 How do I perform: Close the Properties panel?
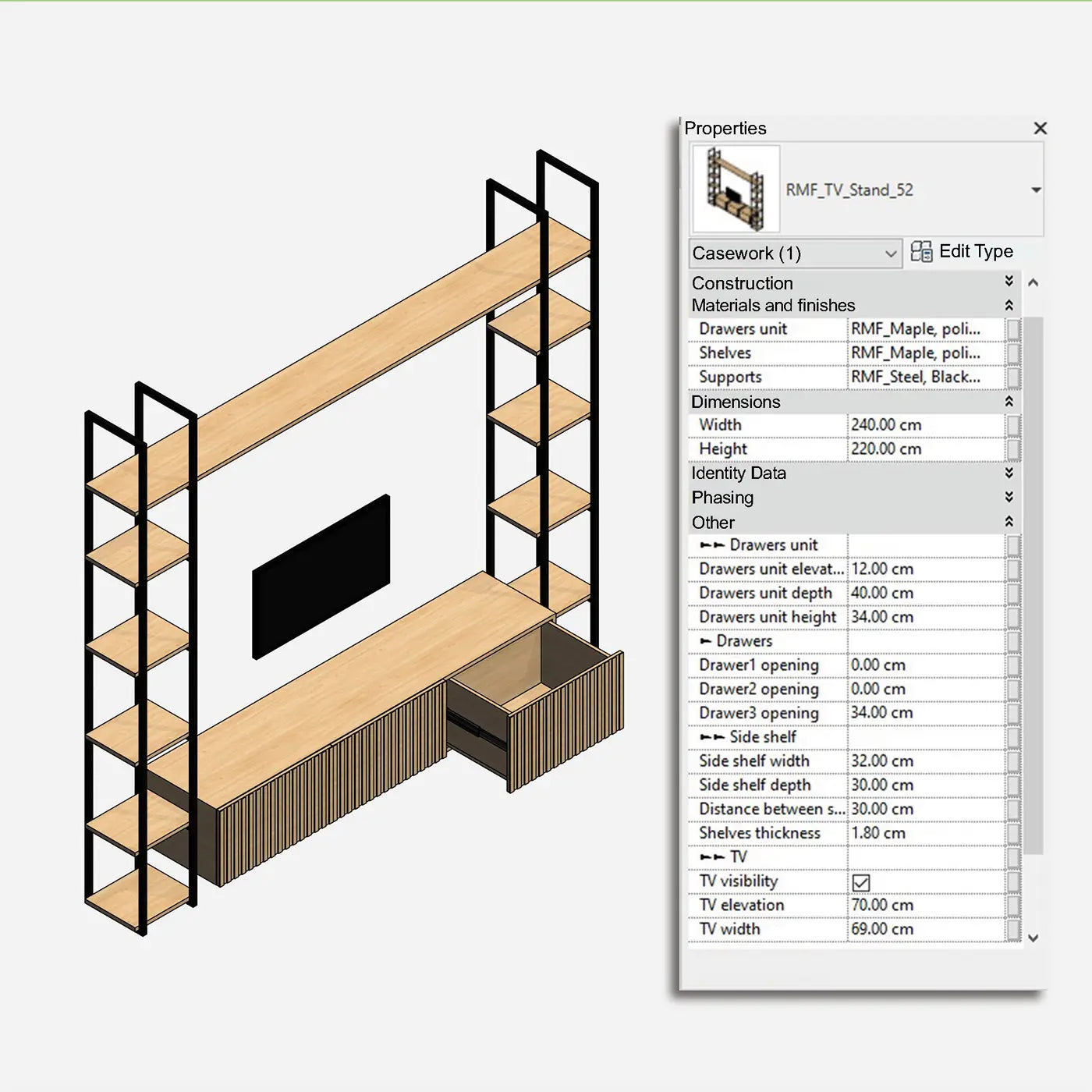pos(1040,129)
